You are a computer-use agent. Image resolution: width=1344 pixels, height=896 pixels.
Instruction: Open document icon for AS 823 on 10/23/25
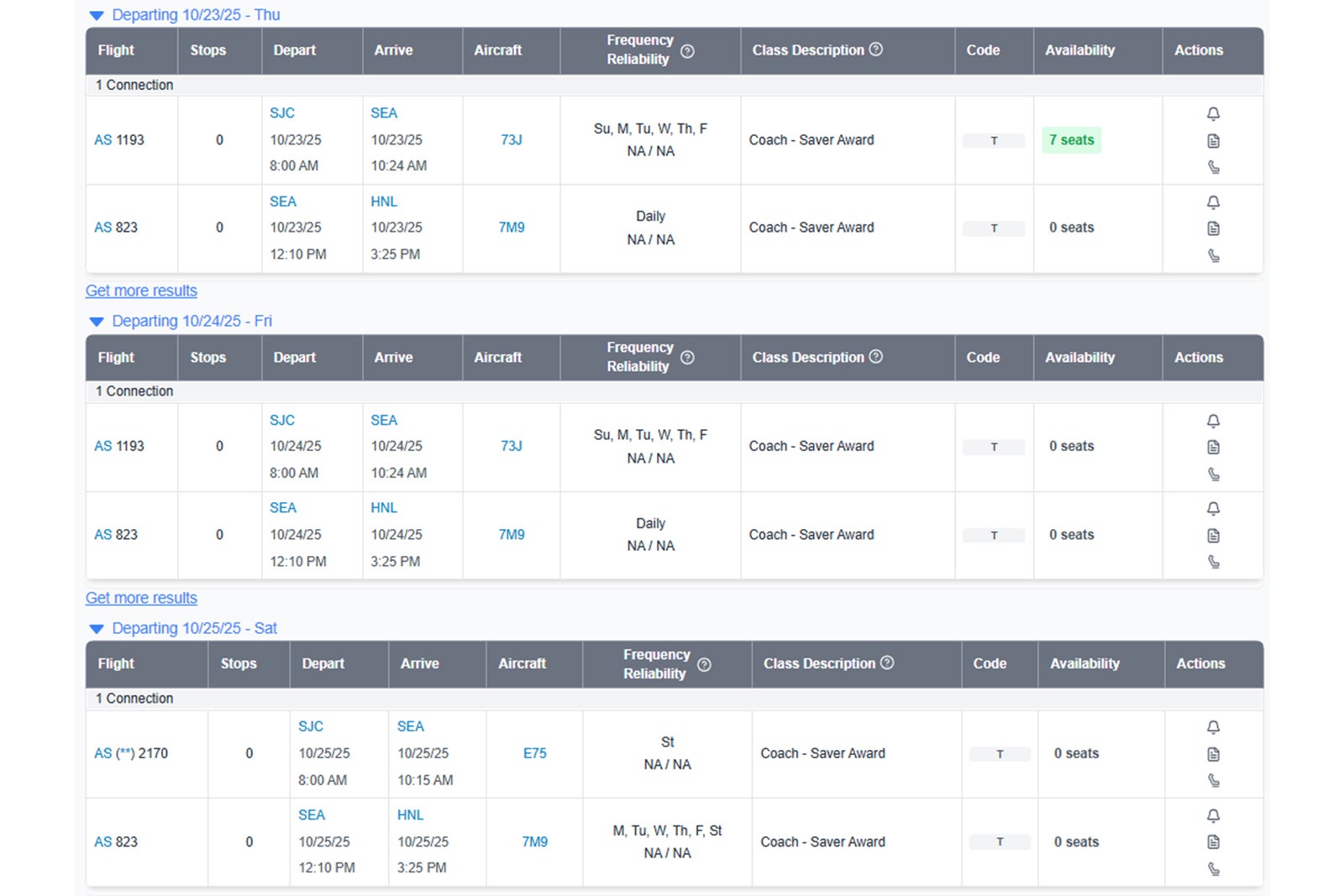(x=1213, y=228)
